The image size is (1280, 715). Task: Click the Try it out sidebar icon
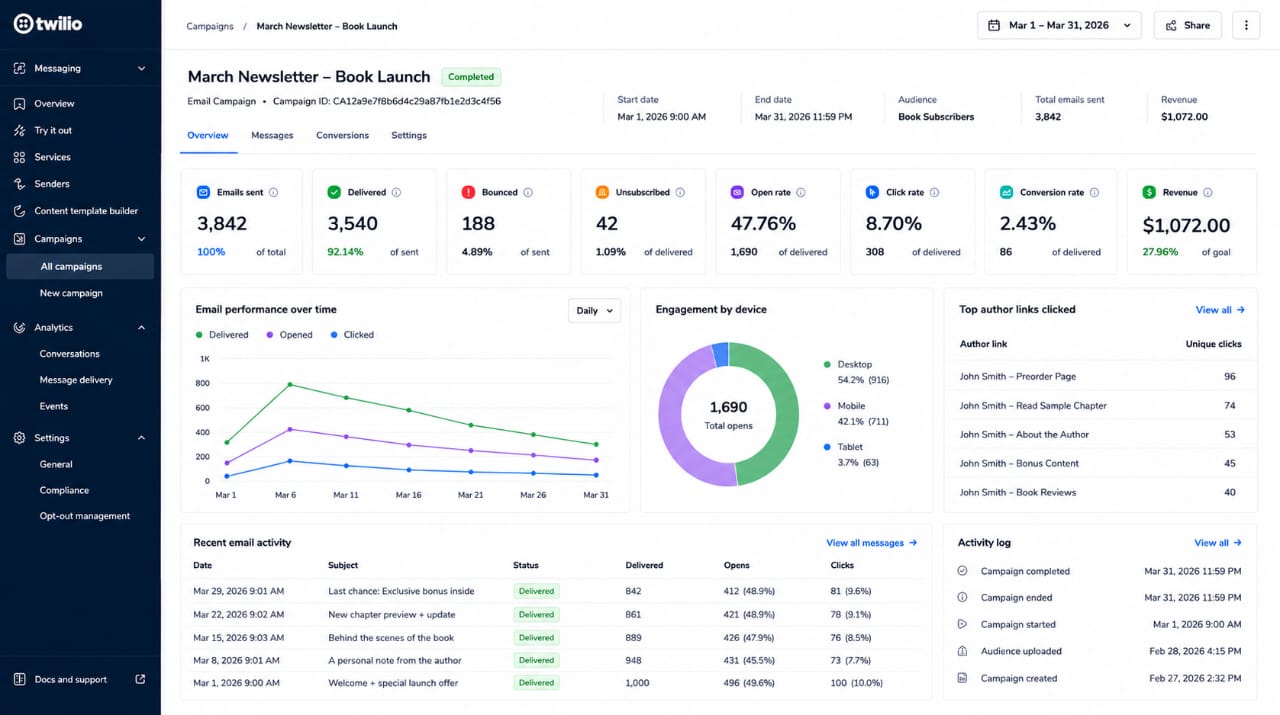[19, 130]
